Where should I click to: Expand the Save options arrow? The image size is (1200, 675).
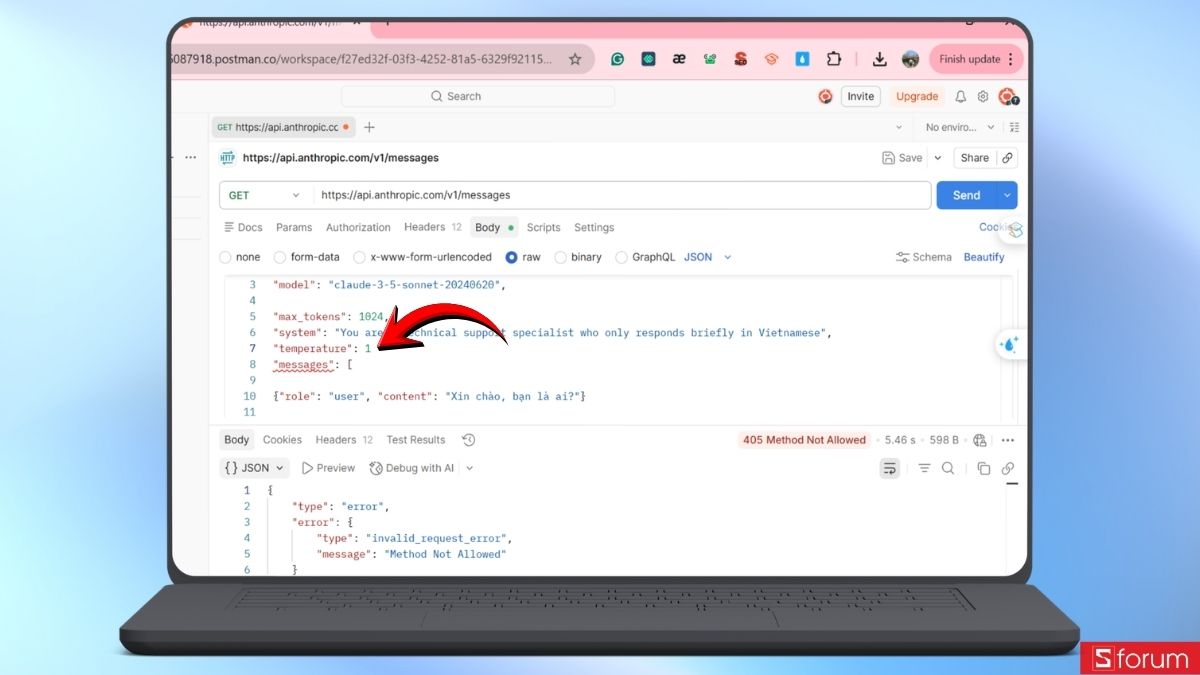pos(938,158)
